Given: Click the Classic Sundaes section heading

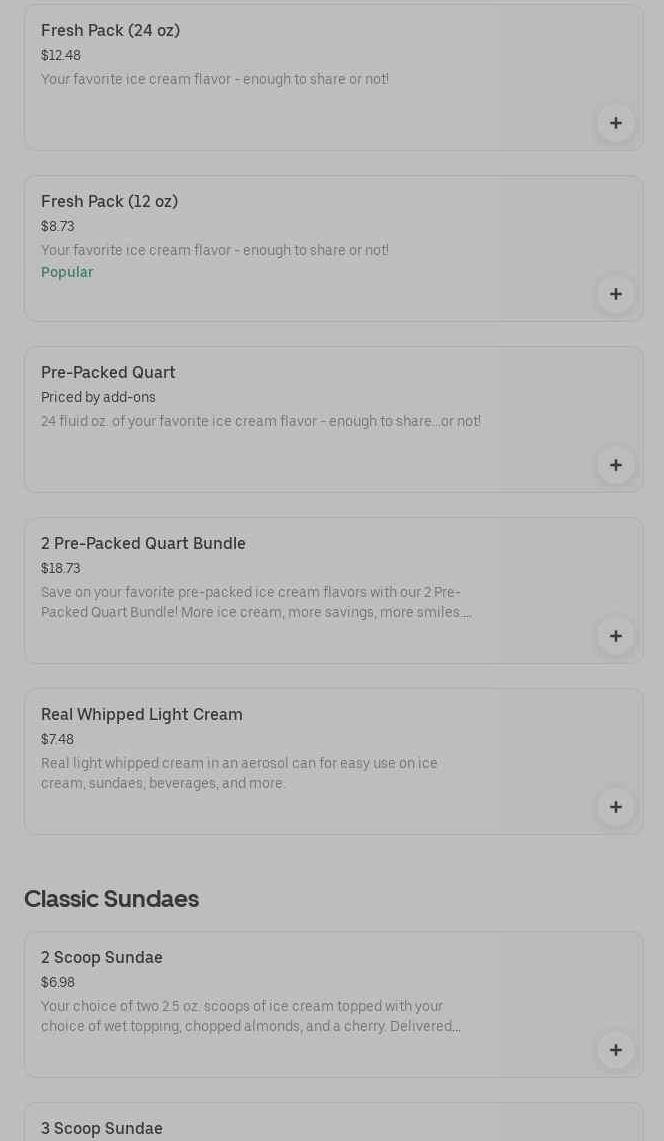Looking at the screenshot, I should (111, 899).
